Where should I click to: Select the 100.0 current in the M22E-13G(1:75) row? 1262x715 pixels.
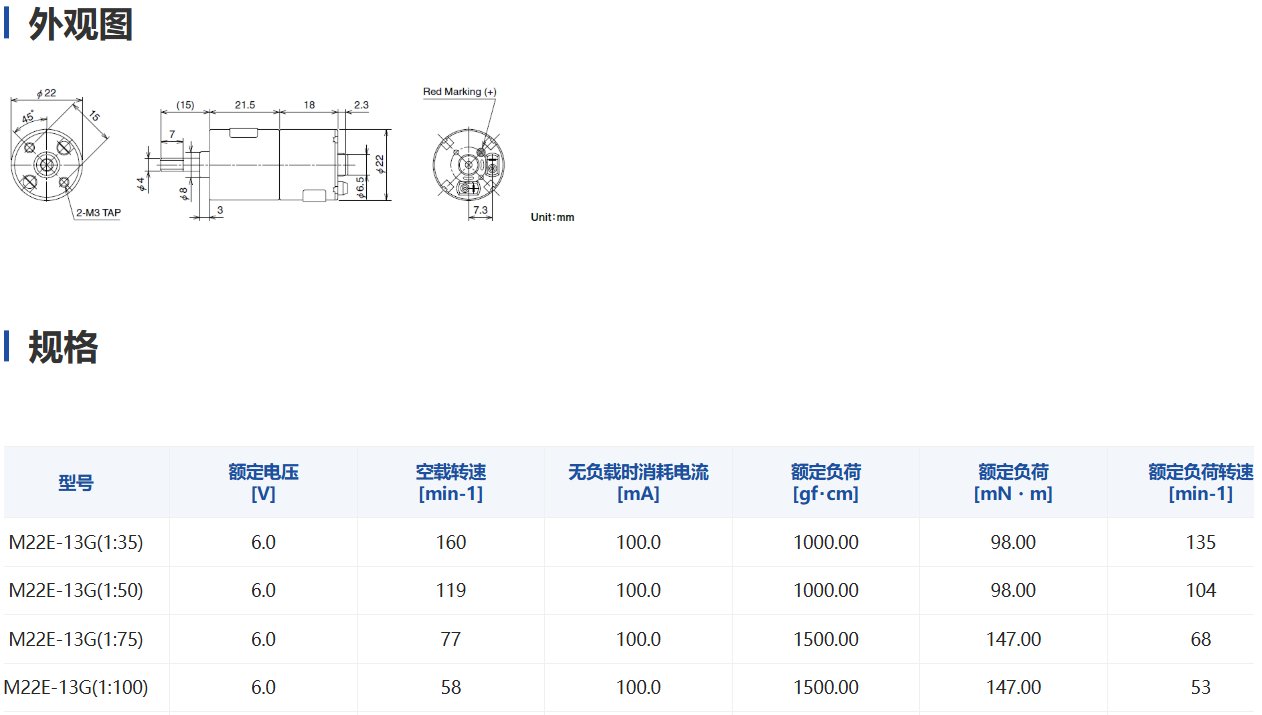coord(638,639)
